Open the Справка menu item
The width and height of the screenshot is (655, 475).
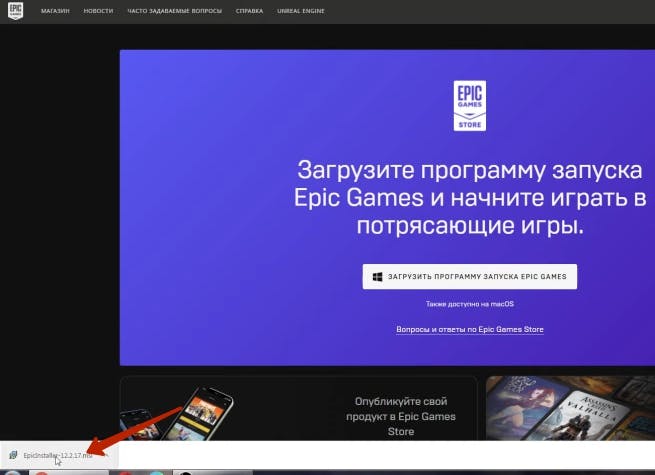(x=249, y=11)
